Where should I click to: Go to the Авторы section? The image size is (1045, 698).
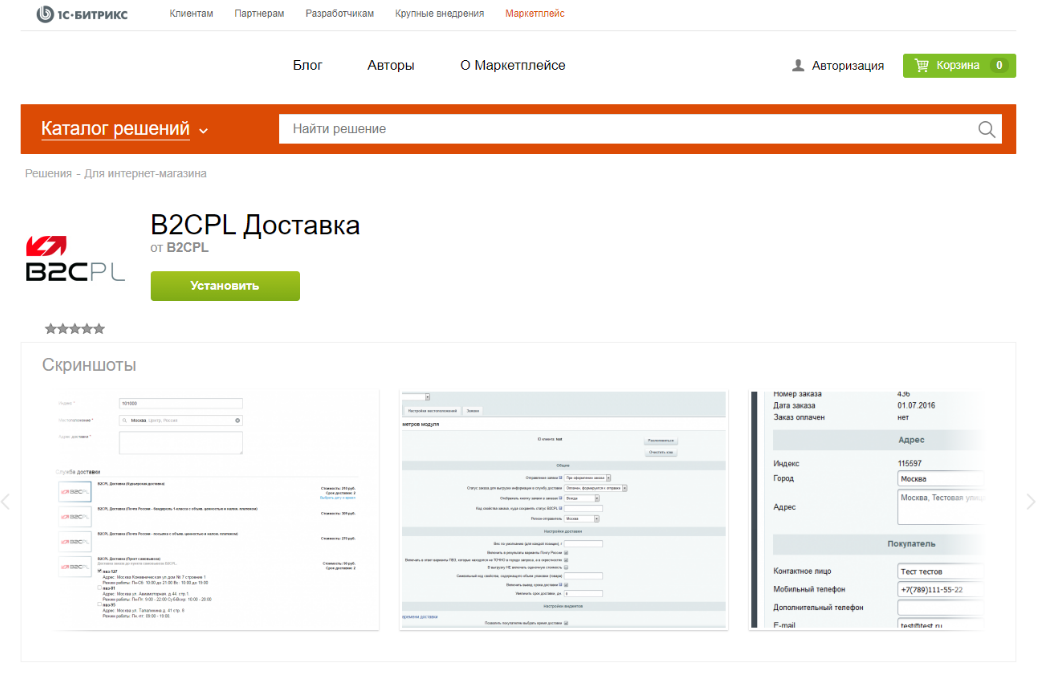click(391, 65)
